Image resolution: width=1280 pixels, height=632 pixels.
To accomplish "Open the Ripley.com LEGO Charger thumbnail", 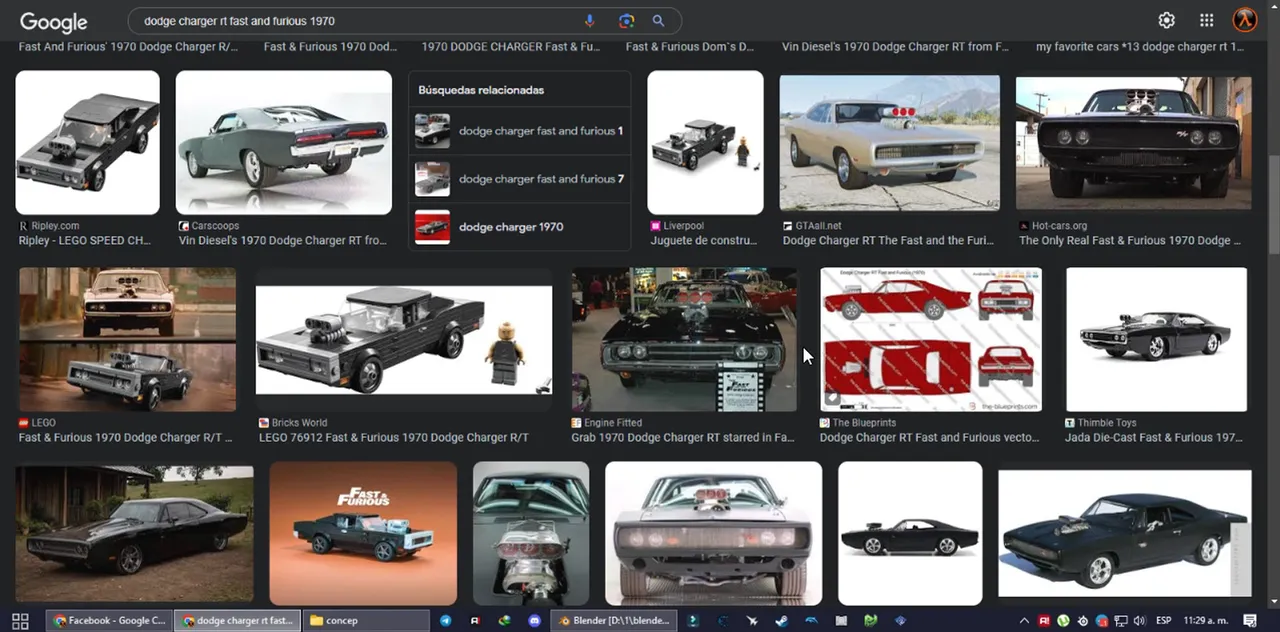I will pyautogui.click(x=88, y=142).
